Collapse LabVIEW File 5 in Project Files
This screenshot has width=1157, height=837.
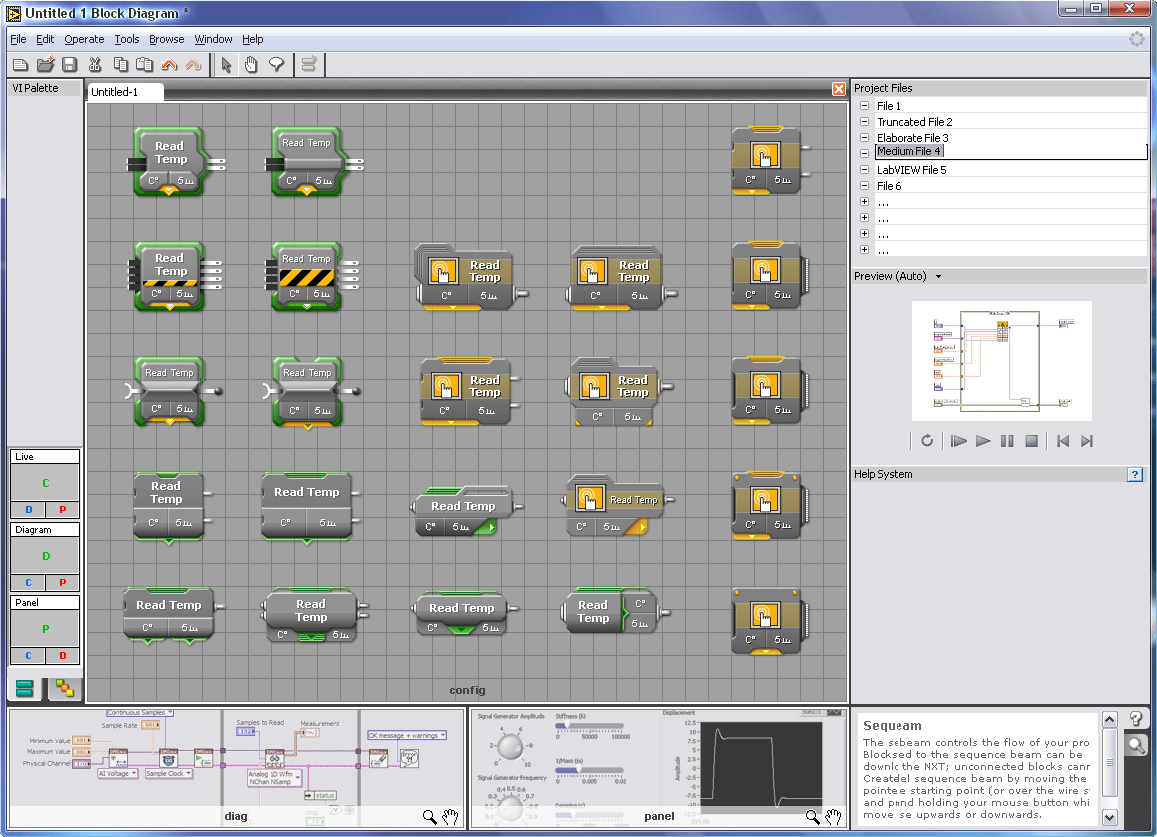864,170
